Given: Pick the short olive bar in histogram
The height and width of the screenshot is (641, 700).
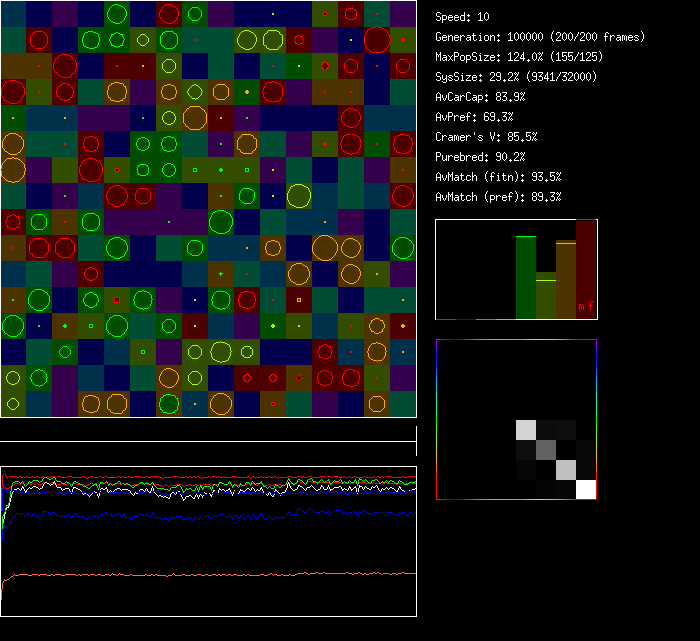Looking at the screenshot, I should click(x=546, y=297).
